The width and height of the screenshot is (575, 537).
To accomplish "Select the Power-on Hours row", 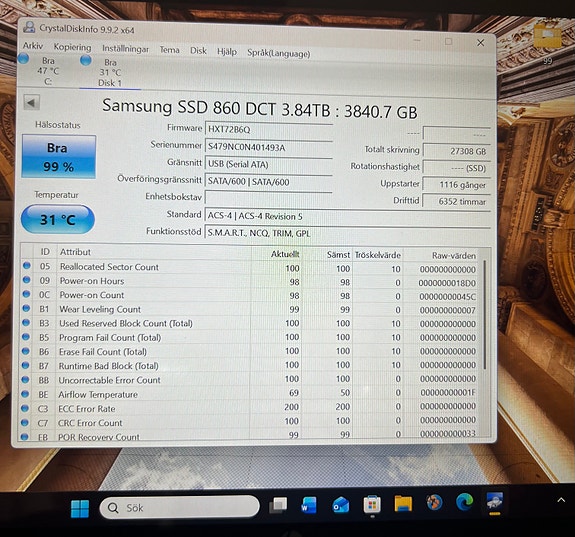I will click(x=249, y=282).
